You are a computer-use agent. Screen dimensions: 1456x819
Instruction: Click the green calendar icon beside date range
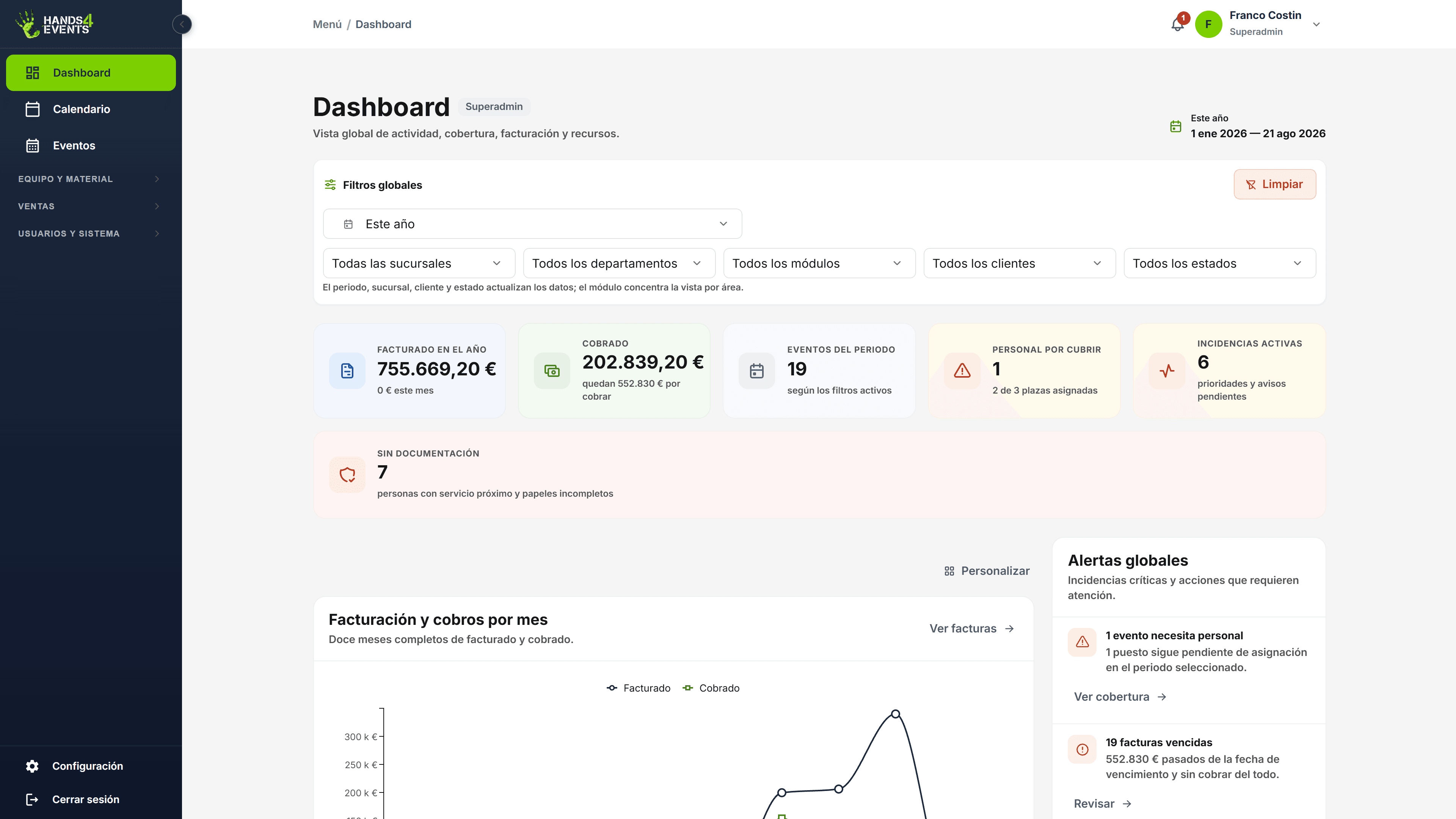pyautogui.click(x=1176, y=127)
